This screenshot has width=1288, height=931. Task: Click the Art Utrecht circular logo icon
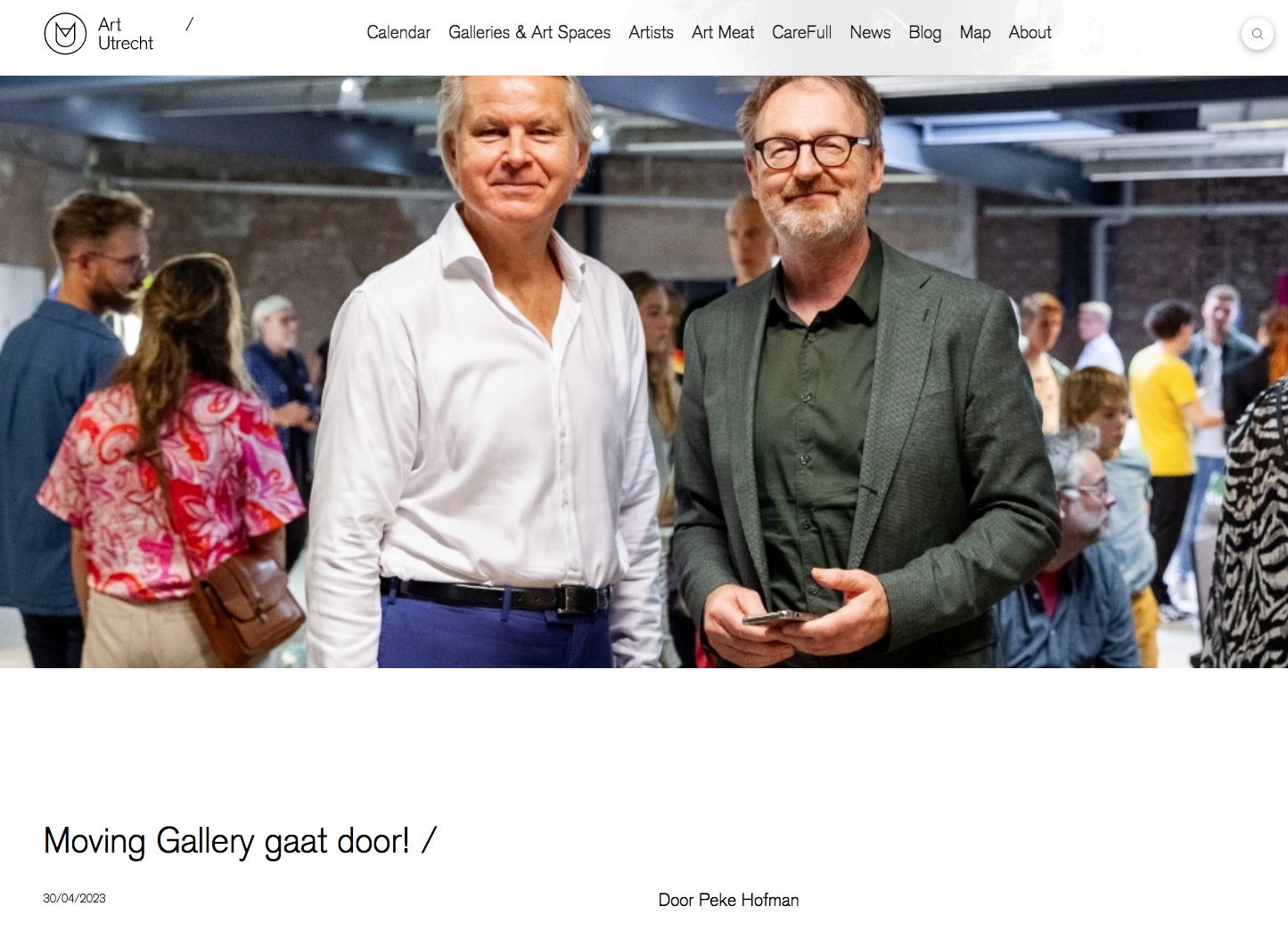point(65,34)
